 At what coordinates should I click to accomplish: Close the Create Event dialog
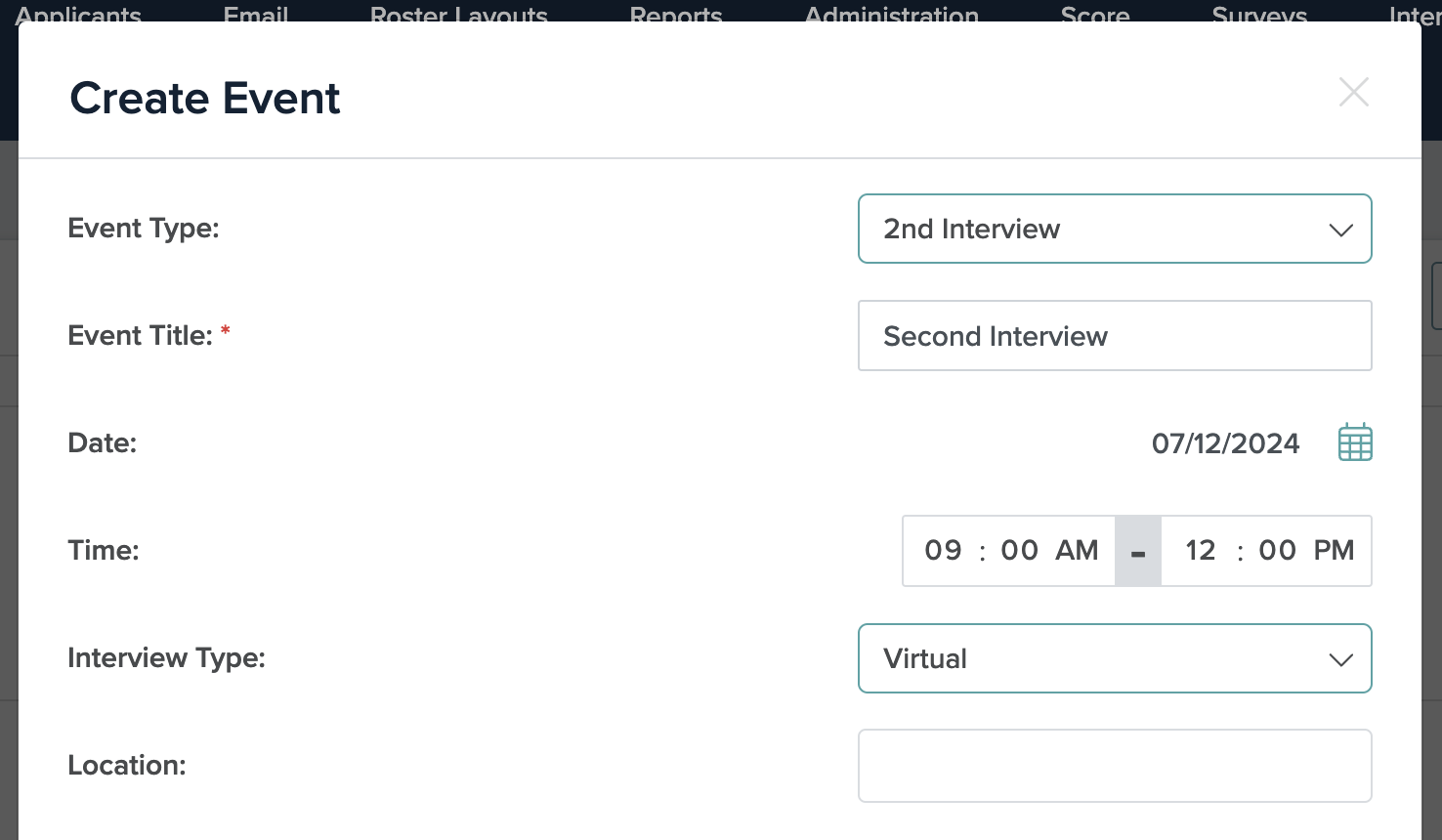1353,93
